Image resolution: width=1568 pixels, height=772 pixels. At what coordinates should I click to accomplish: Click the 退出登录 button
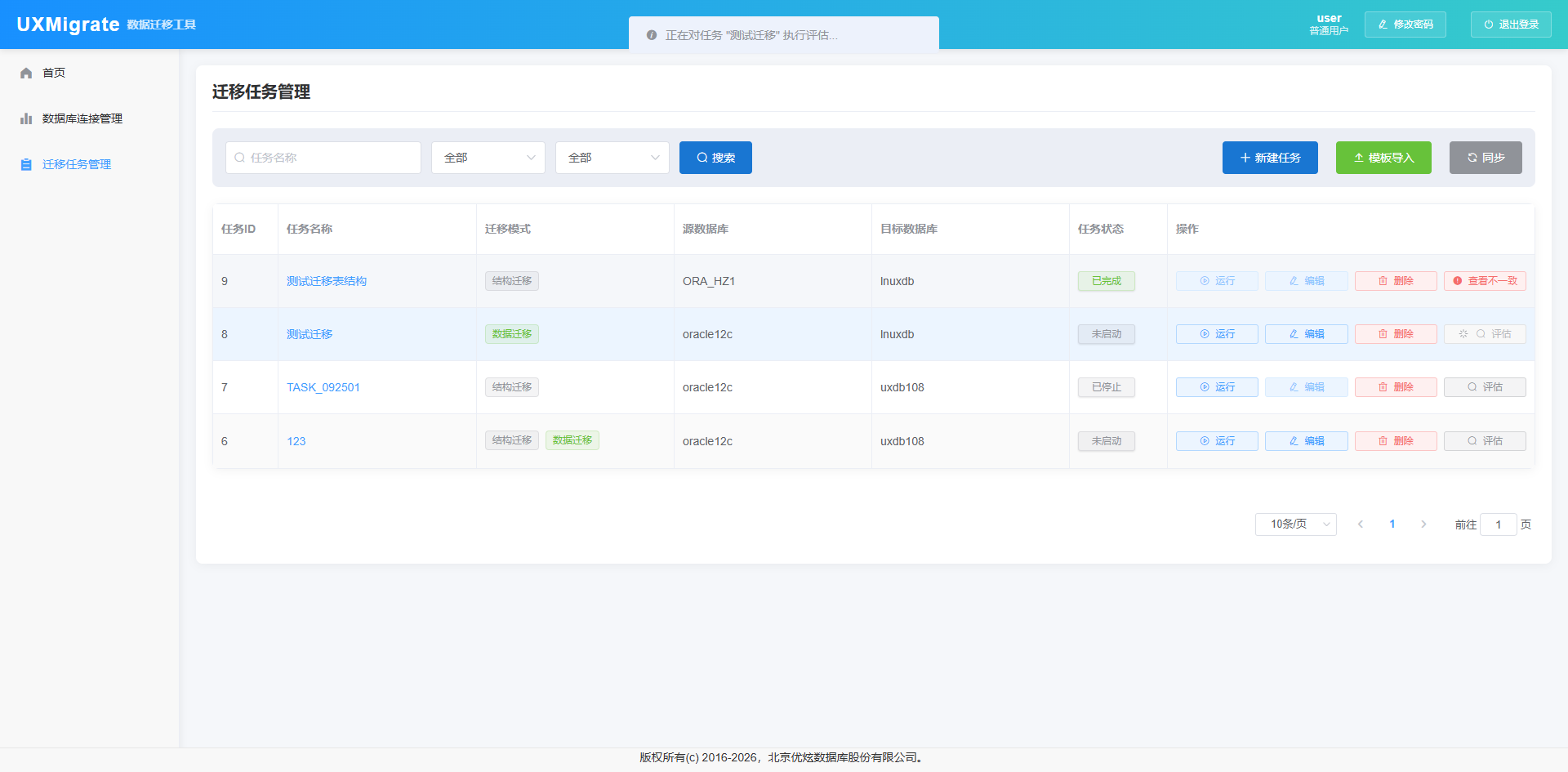(x=1510, y=25)
